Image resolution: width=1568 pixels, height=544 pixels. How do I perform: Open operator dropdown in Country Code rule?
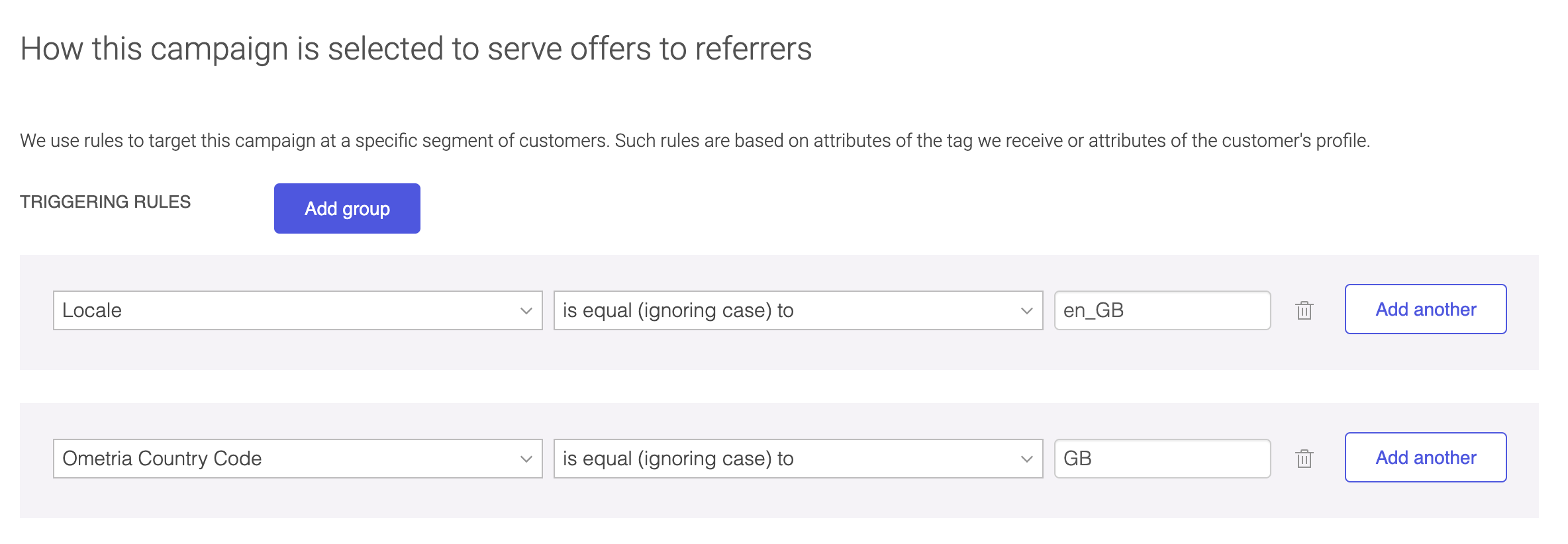point(798,459)
